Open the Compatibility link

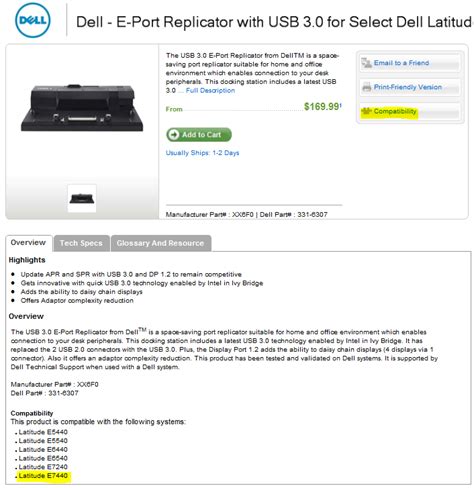point(395,111)
